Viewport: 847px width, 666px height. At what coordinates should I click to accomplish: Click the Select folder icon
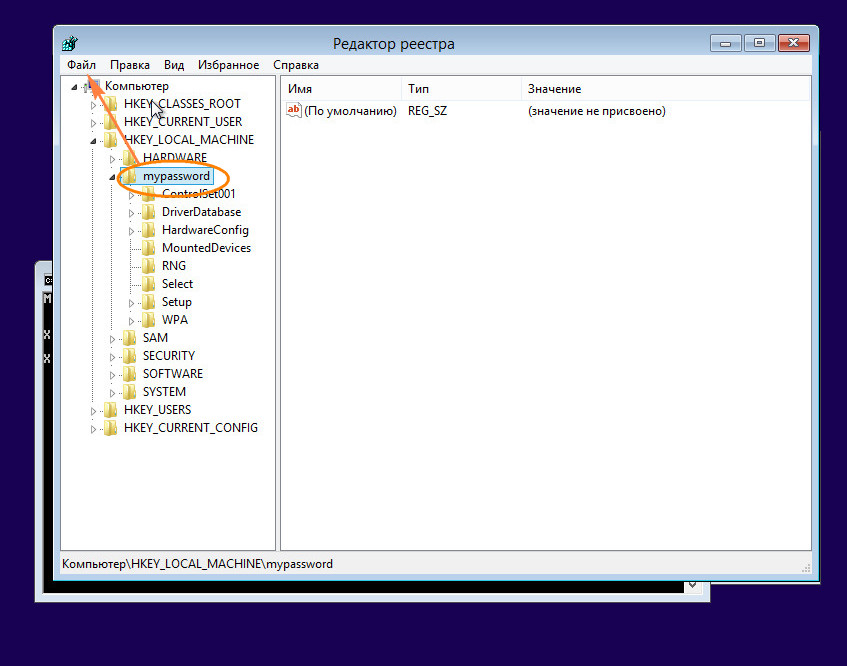click(149, 284)
